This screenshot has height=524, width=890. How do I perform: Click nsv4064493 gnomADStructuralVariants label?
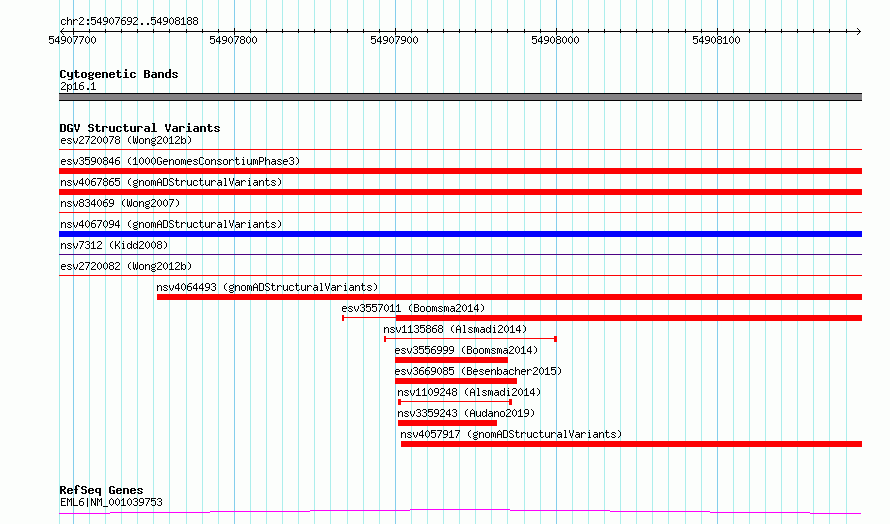click(x=267, y=287)
